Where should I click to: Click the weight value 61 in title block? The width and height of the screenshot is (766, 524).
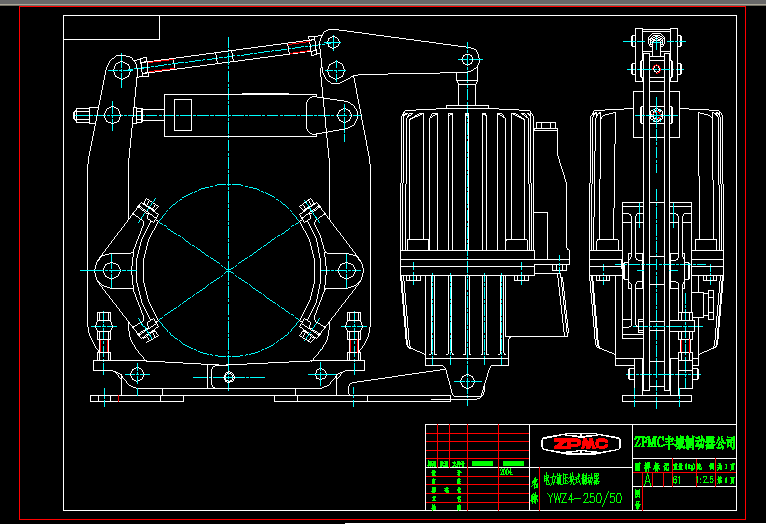click(677, 480)
